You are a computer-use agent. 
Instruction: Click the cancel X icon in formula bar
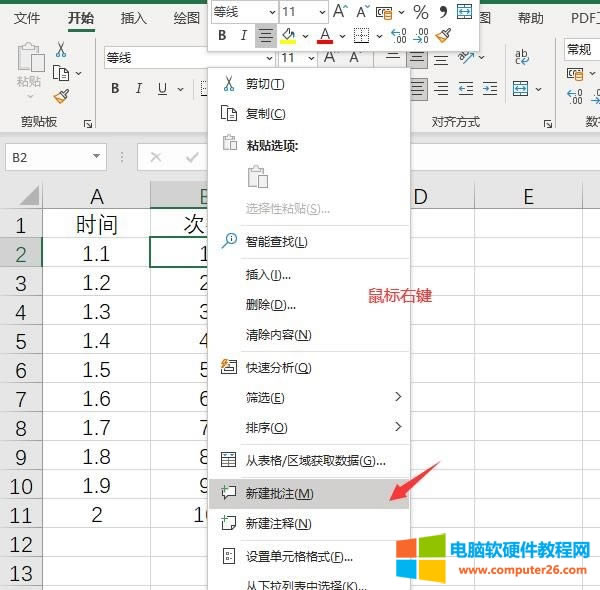(155, 157)
